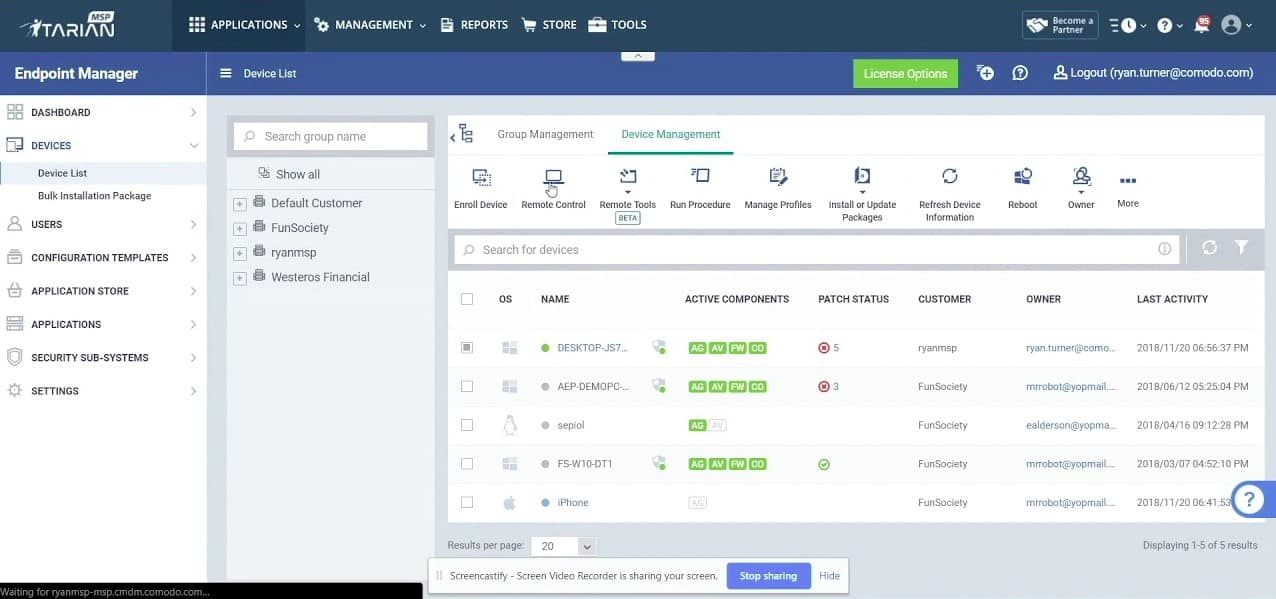The image size is (1276, 599).
Task: Click Install or Update Packages icon
Action: [862, 177]
